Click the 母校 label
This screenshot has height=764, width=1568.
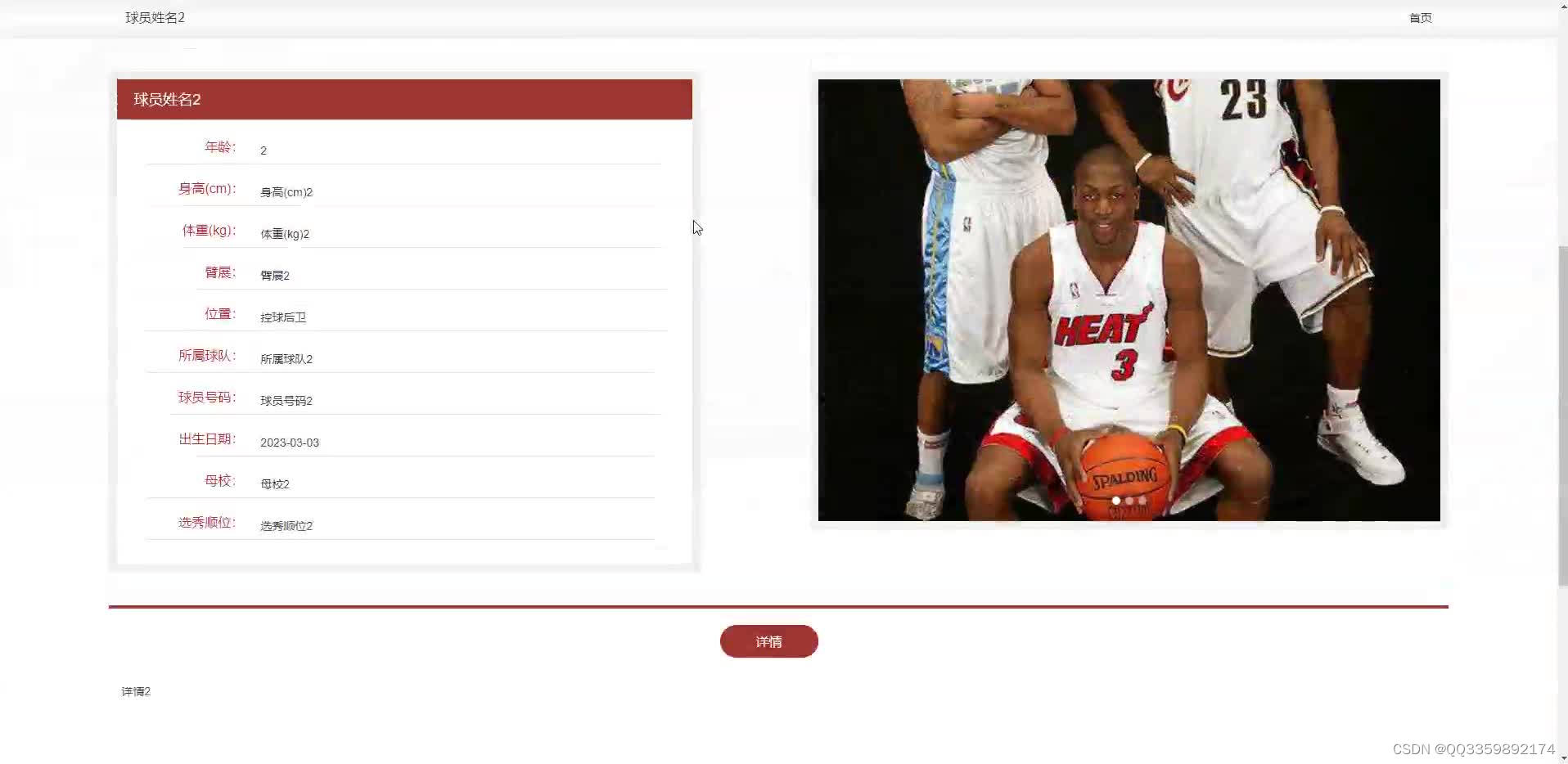[x=220, y=481]
